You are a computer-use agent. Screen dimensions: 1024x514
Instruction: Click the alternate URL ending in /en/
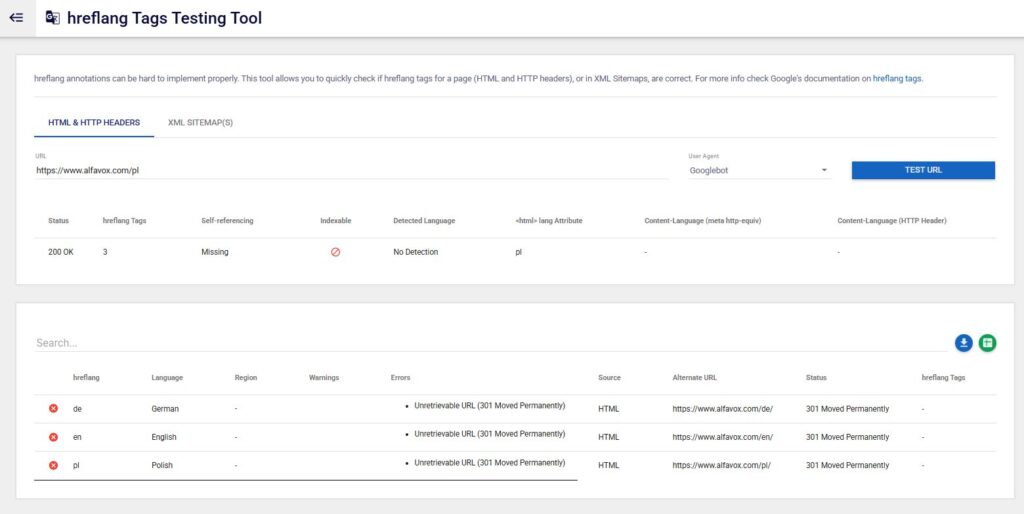pos(722,437)
